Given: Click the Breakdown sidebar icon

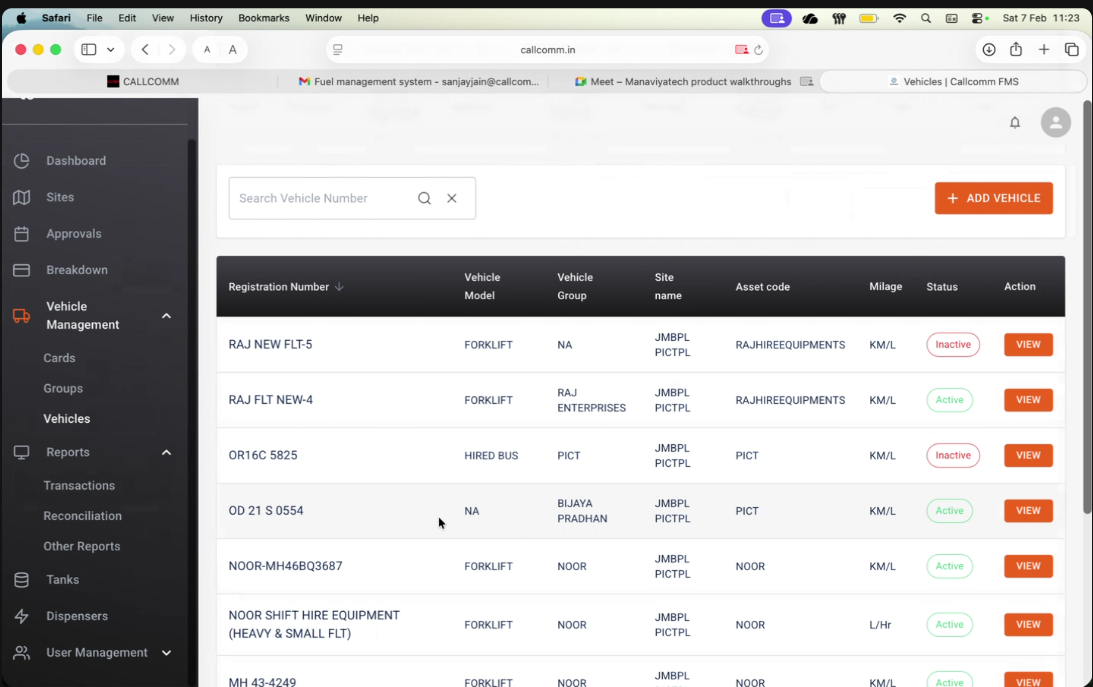Looking at the screenshot, I should pyautogui.click(x=22, y=269).
